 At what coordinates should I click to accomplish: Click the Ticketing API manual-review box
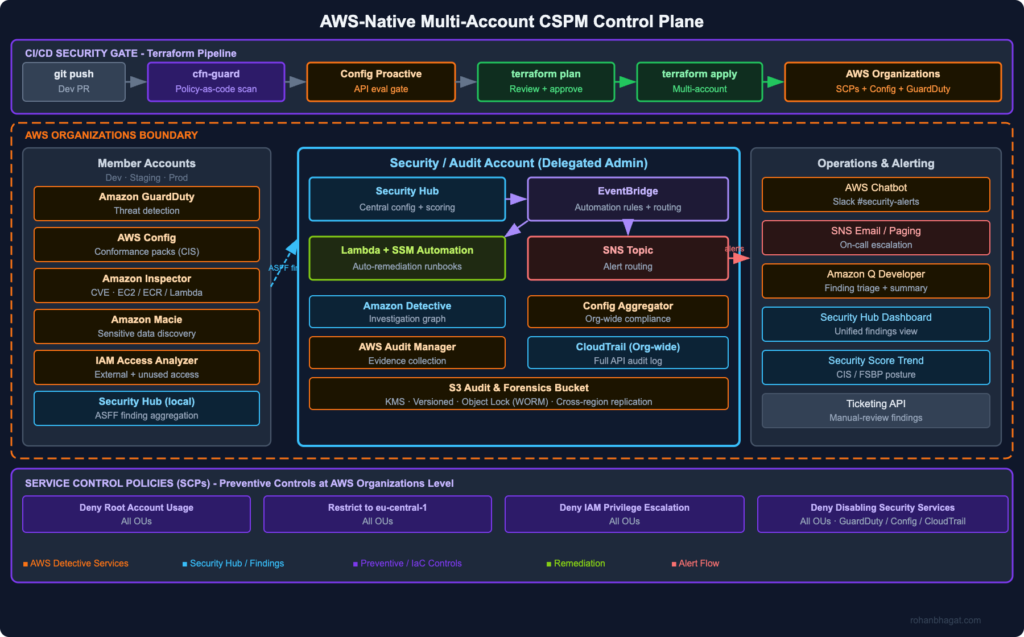click(876, 410)
